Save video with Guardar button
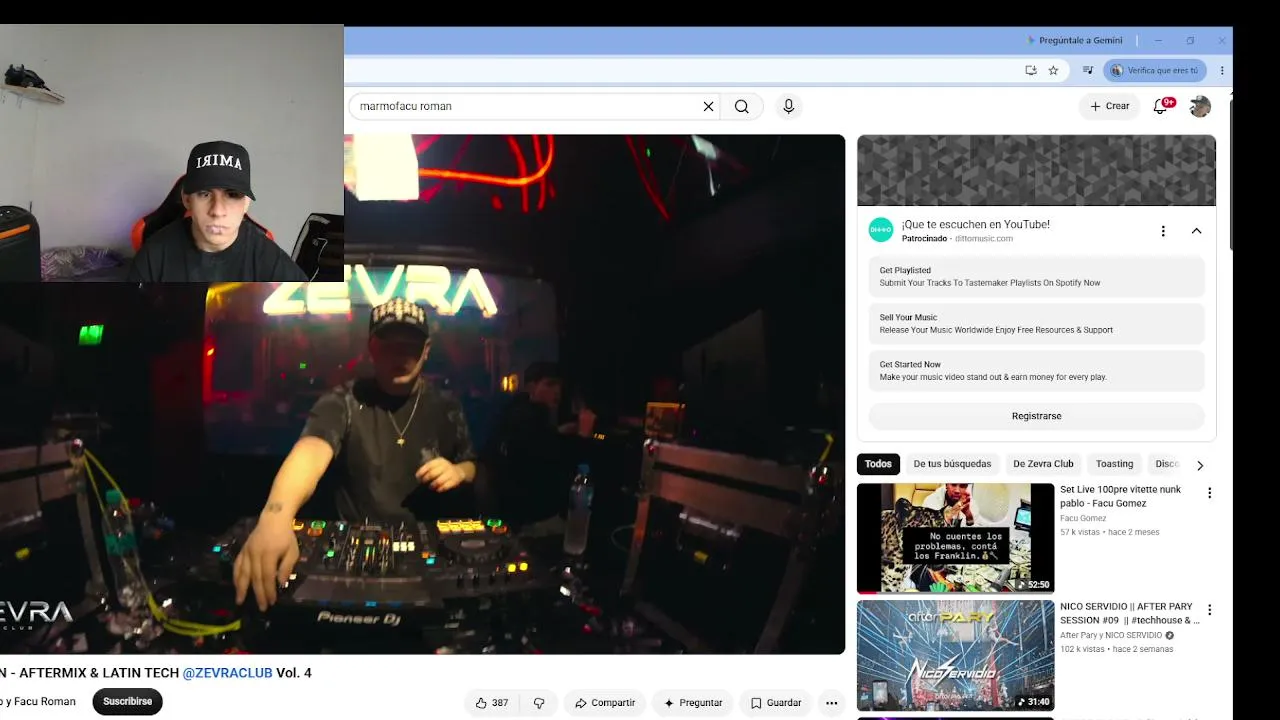Viewport: 1280px width, 720px height. [x=776, y=703]
